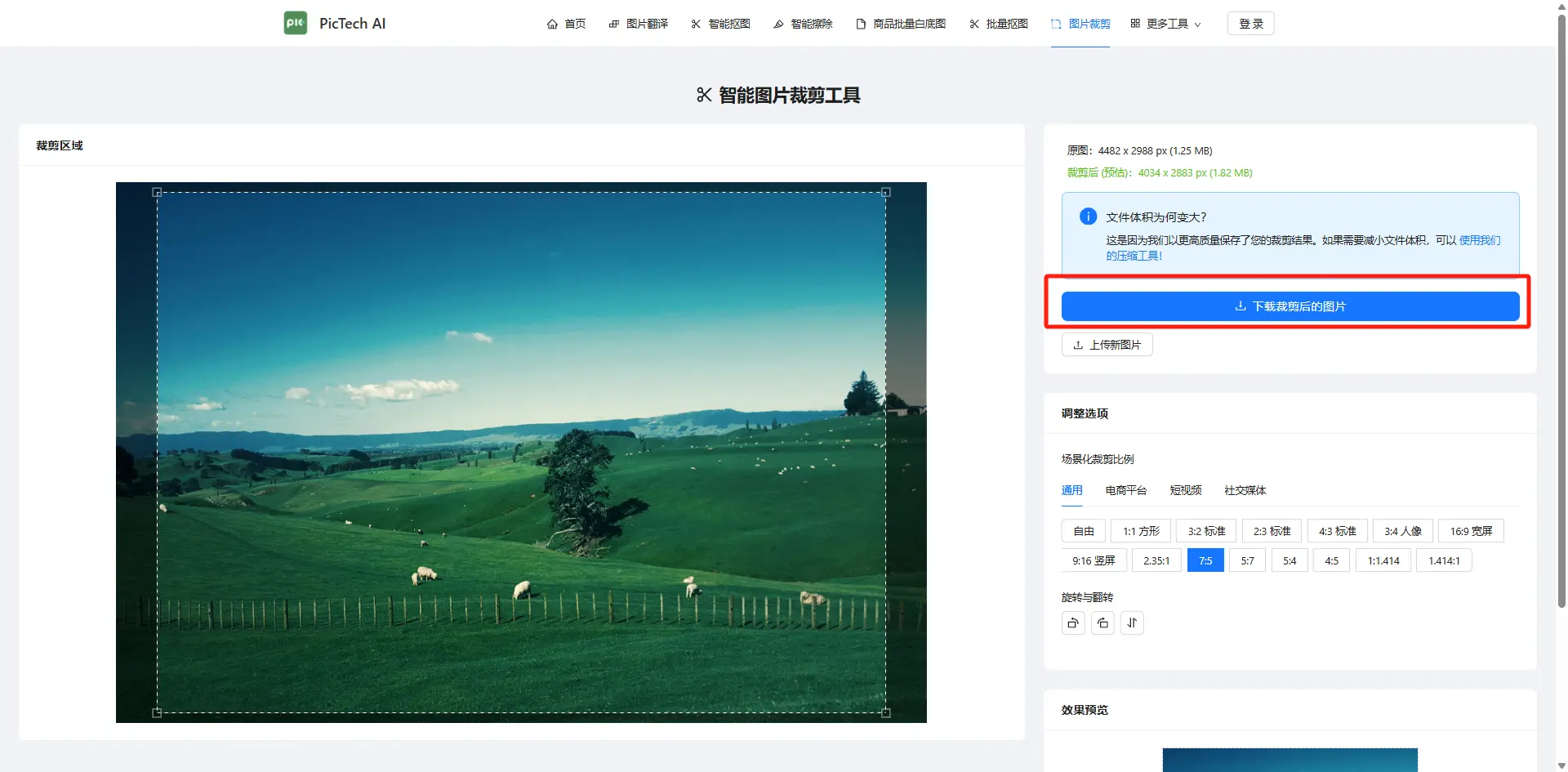Select 4:5 crop ratio
Viewport: 1568px width, 772px height.
click(x=1331, y=560)
